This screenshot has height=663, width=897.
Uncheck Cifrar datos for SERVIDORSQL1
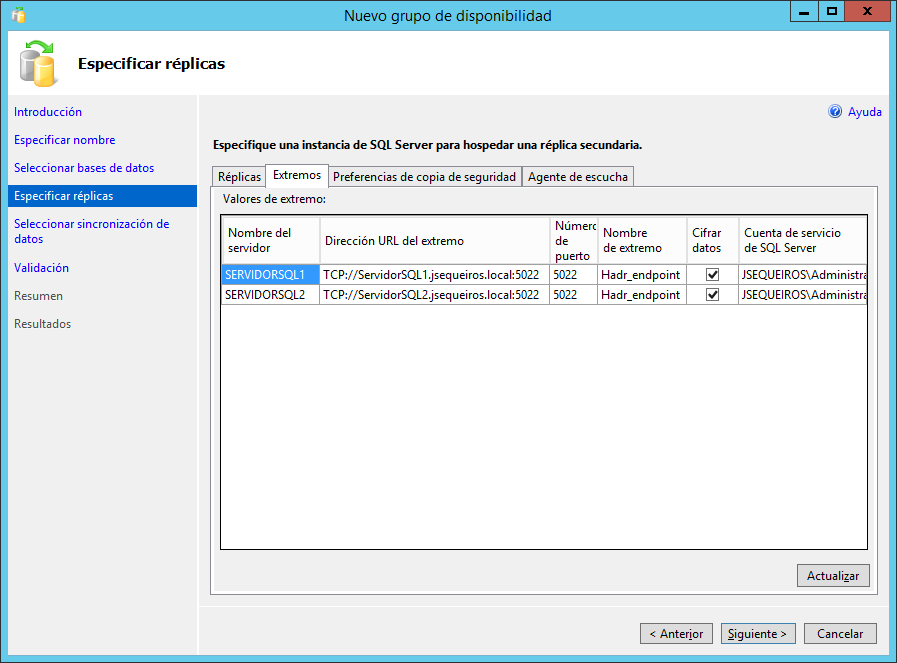tap(713, 273)
